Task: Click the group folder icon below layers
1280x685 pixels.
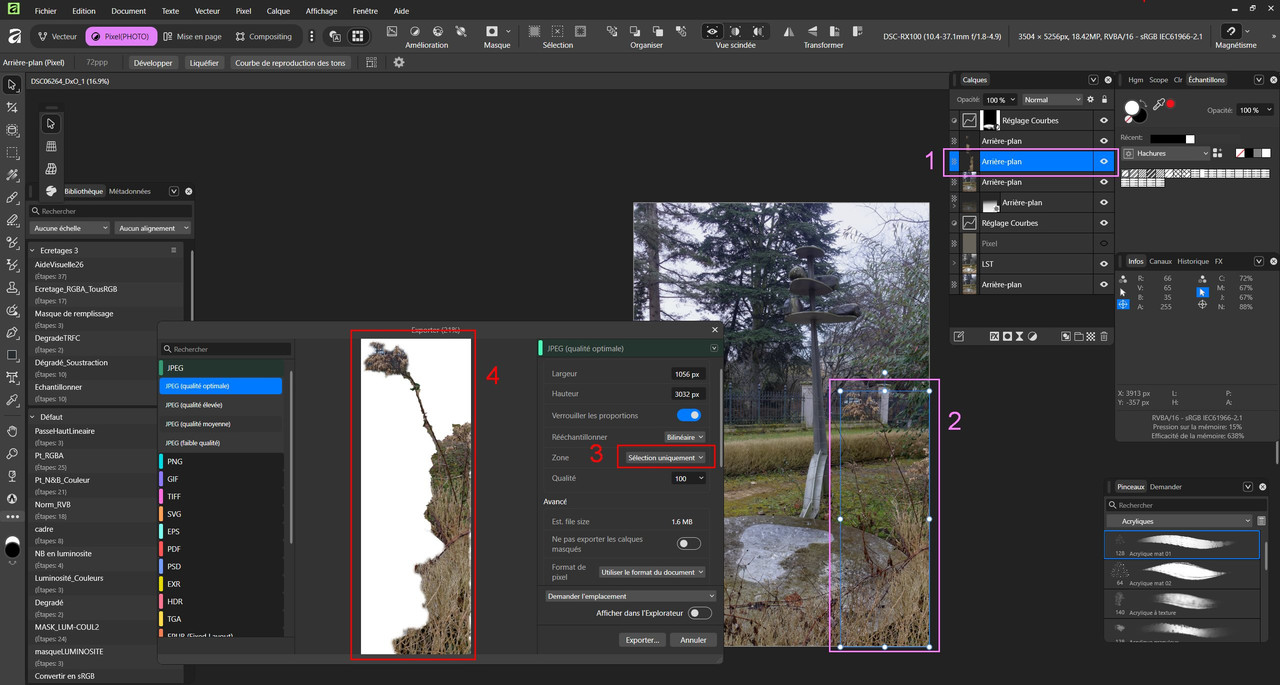Action: 1080,337
